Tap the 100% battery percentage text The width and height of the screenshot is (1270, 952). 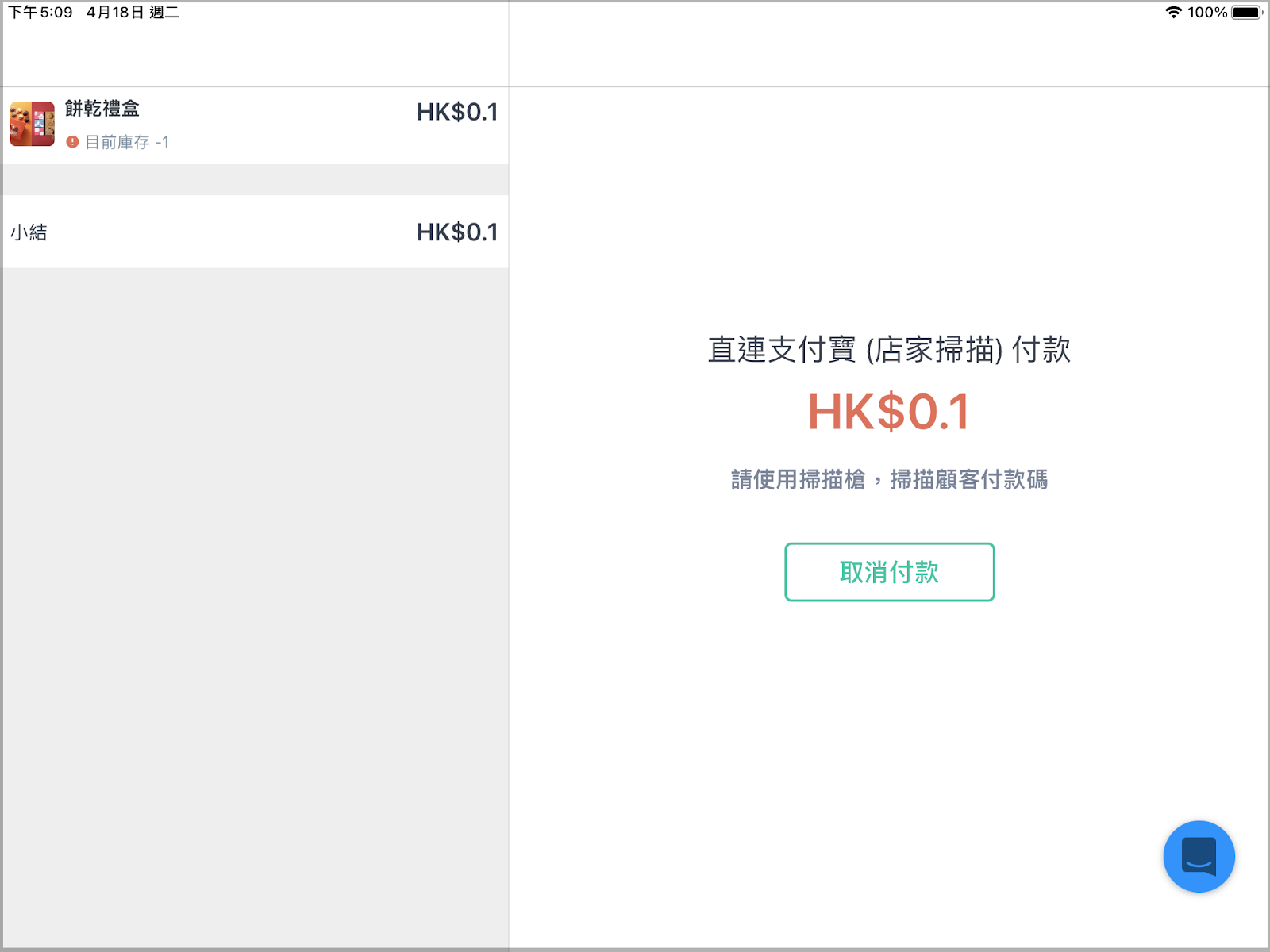pos(1207,13)
